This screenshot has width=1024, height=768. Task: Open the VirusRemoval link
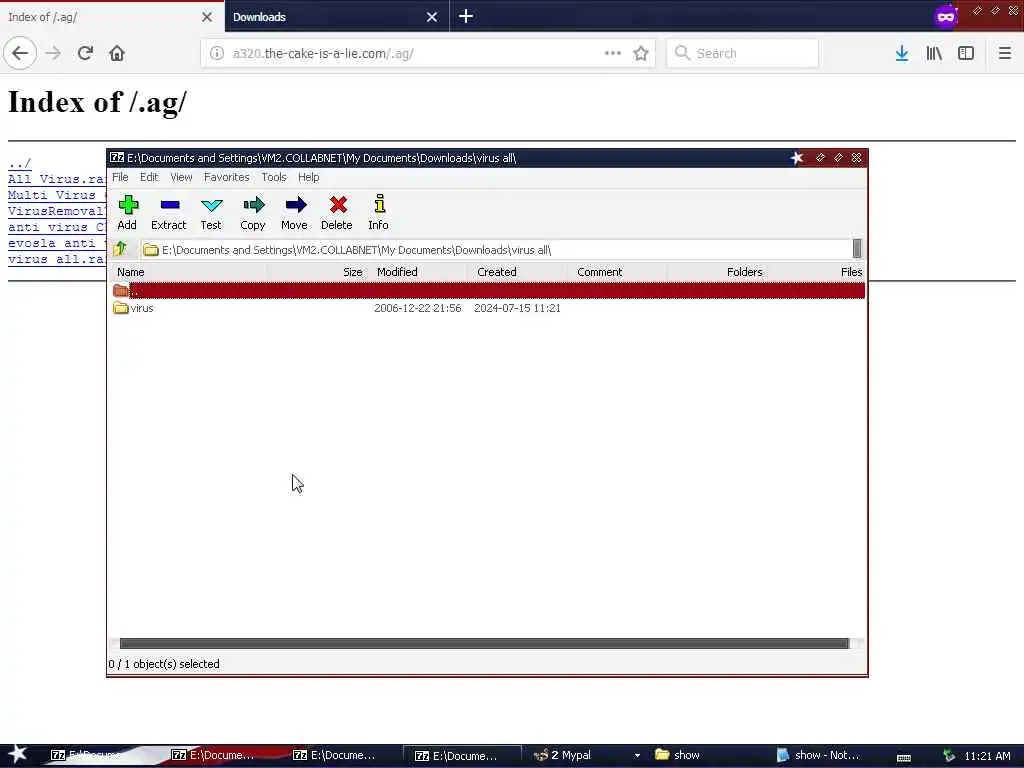pos(57,211)
